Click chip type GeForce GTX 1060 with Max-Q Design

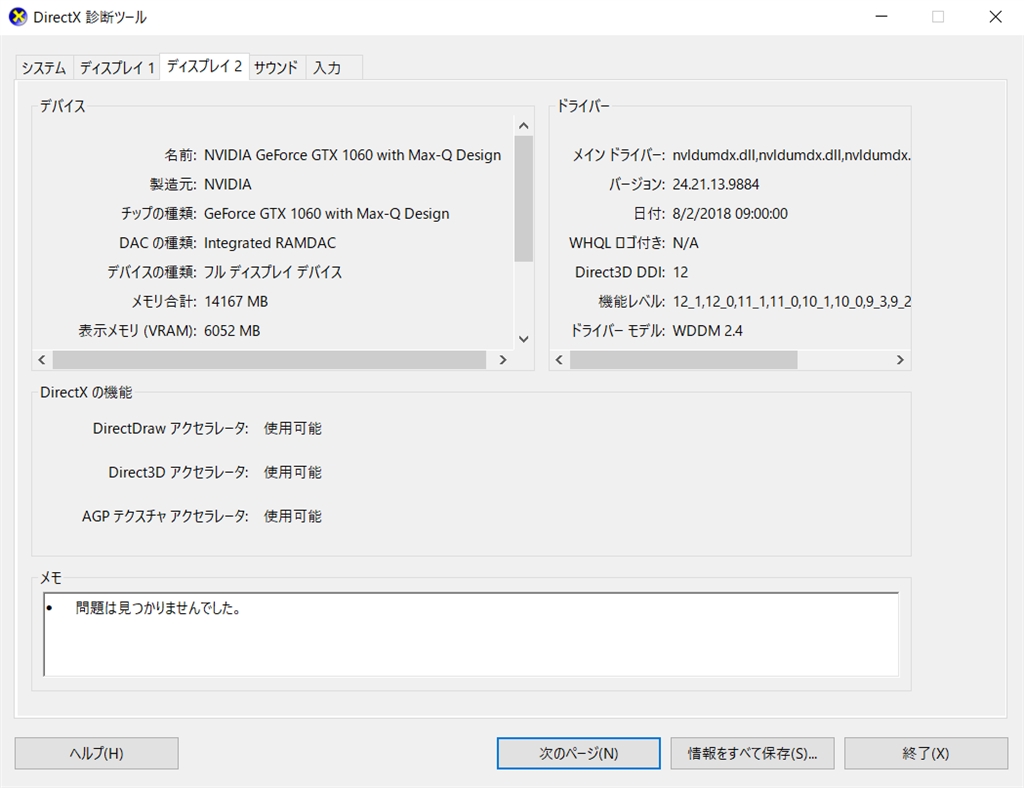pyautogui.click(x=327, y=214)
